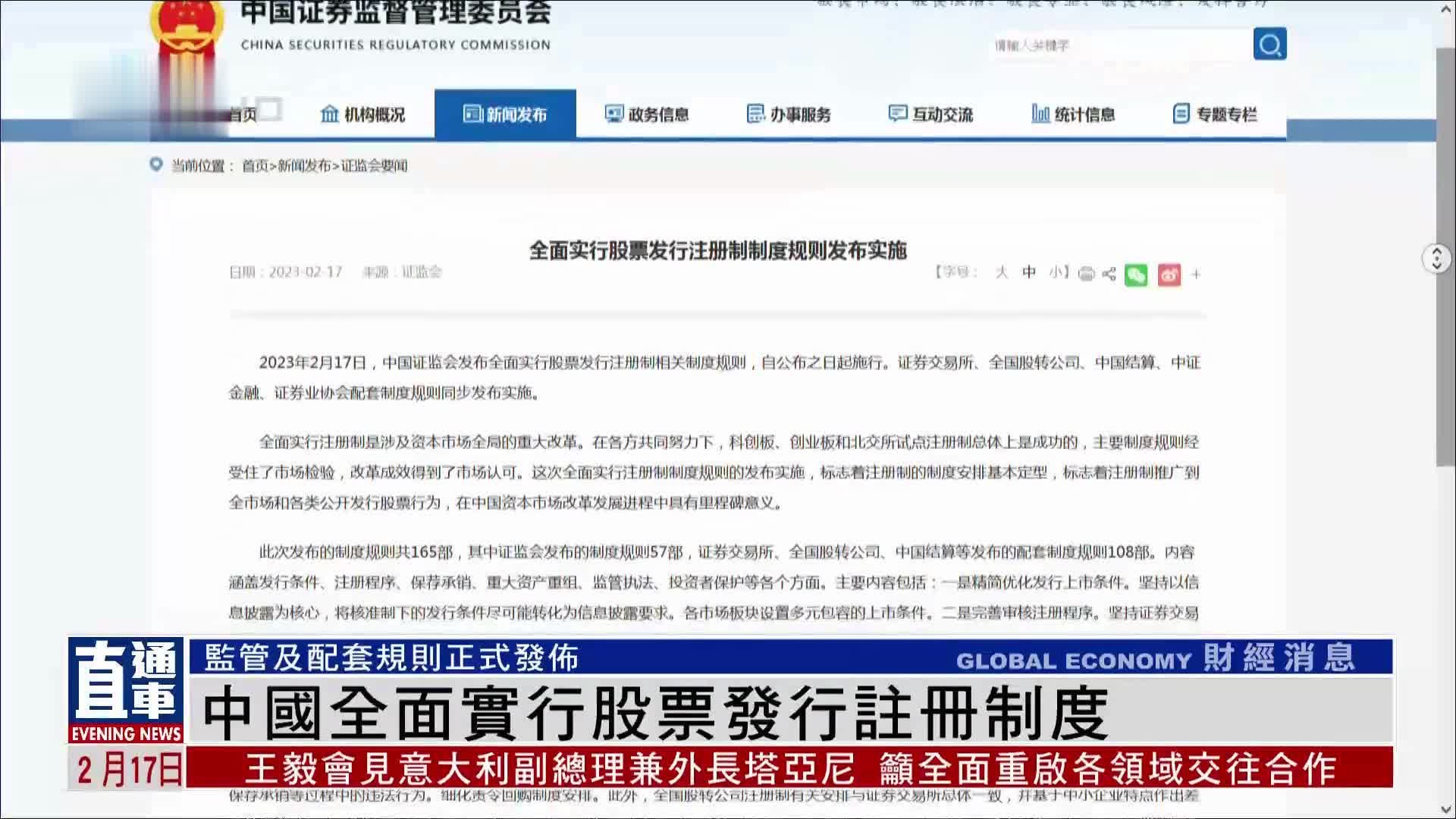Share article via WeChat icon

tap(1136, 275)
